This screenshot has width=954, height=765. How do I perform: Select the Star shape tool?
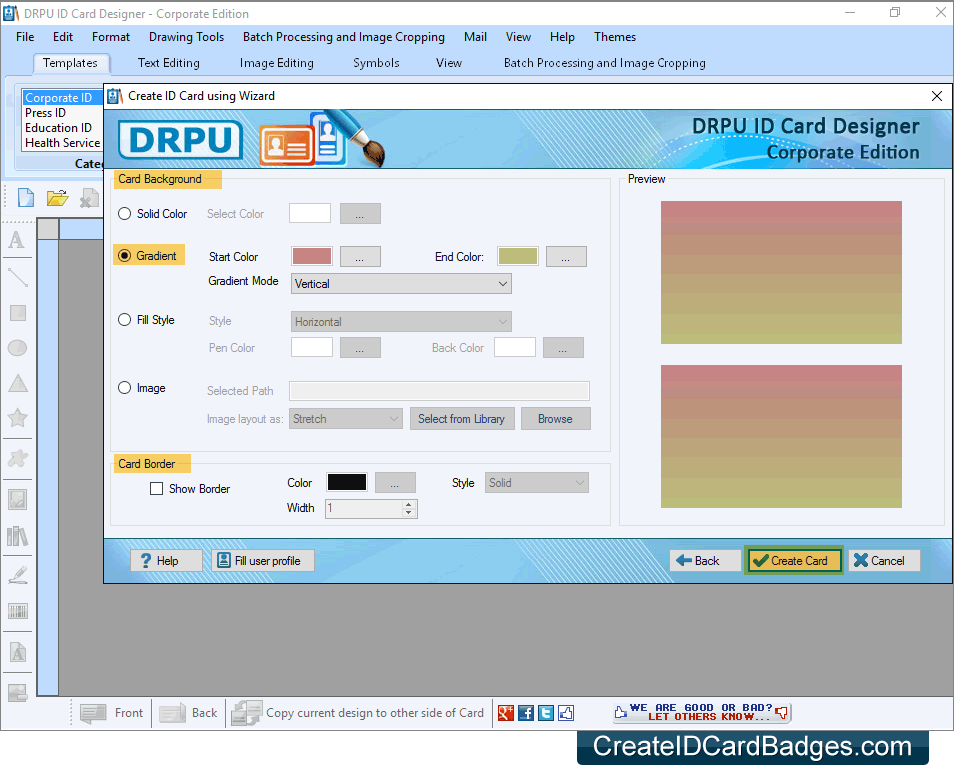click(x=18, y=418)
